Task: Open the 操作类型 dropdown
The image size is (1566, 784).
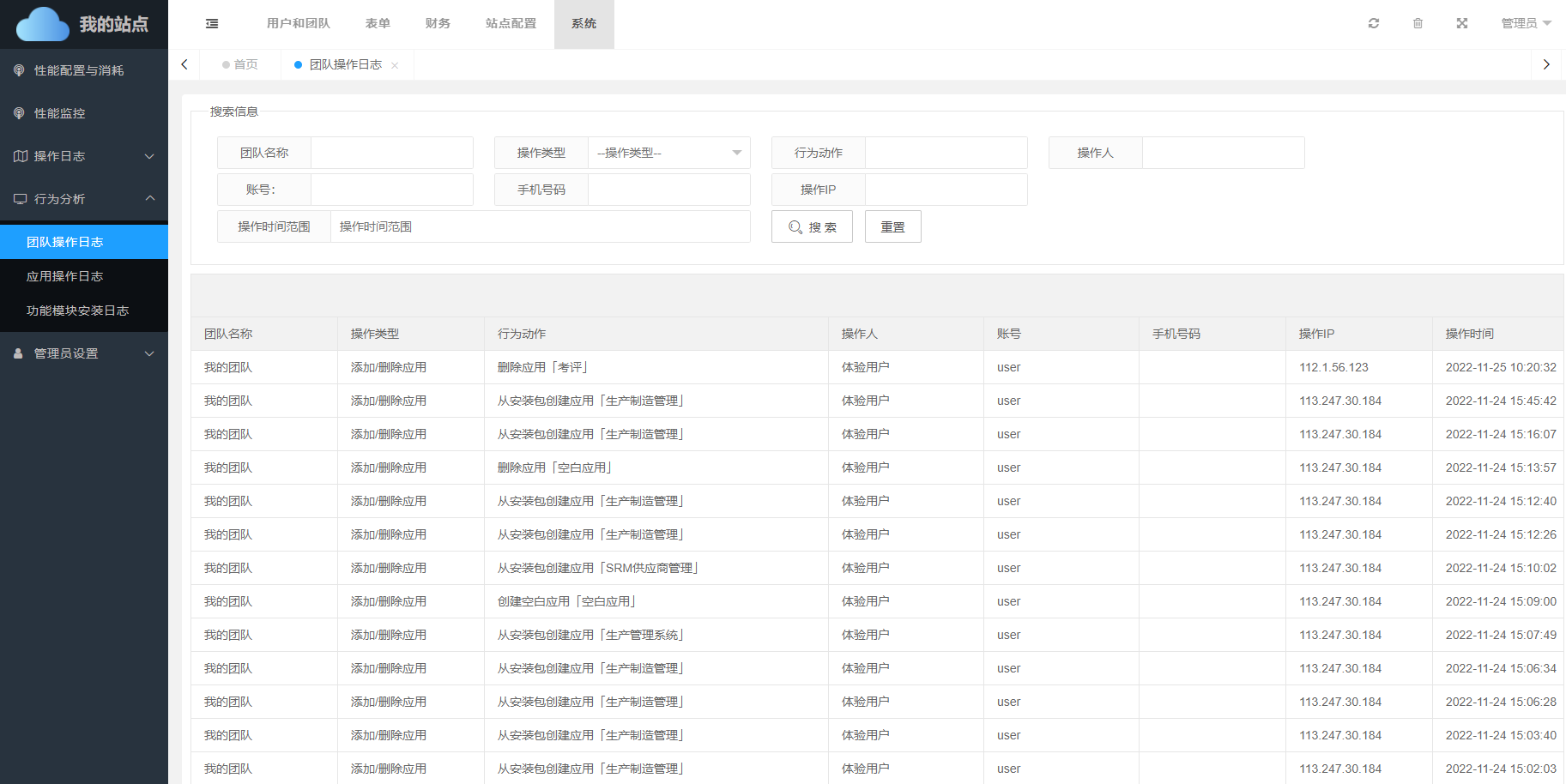Action: [x=668, y=153]
